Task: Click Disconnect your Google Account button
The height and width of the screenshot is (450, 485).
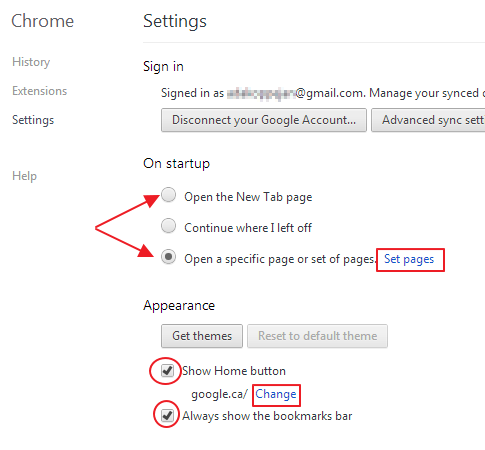Action: tap(264, 120)
